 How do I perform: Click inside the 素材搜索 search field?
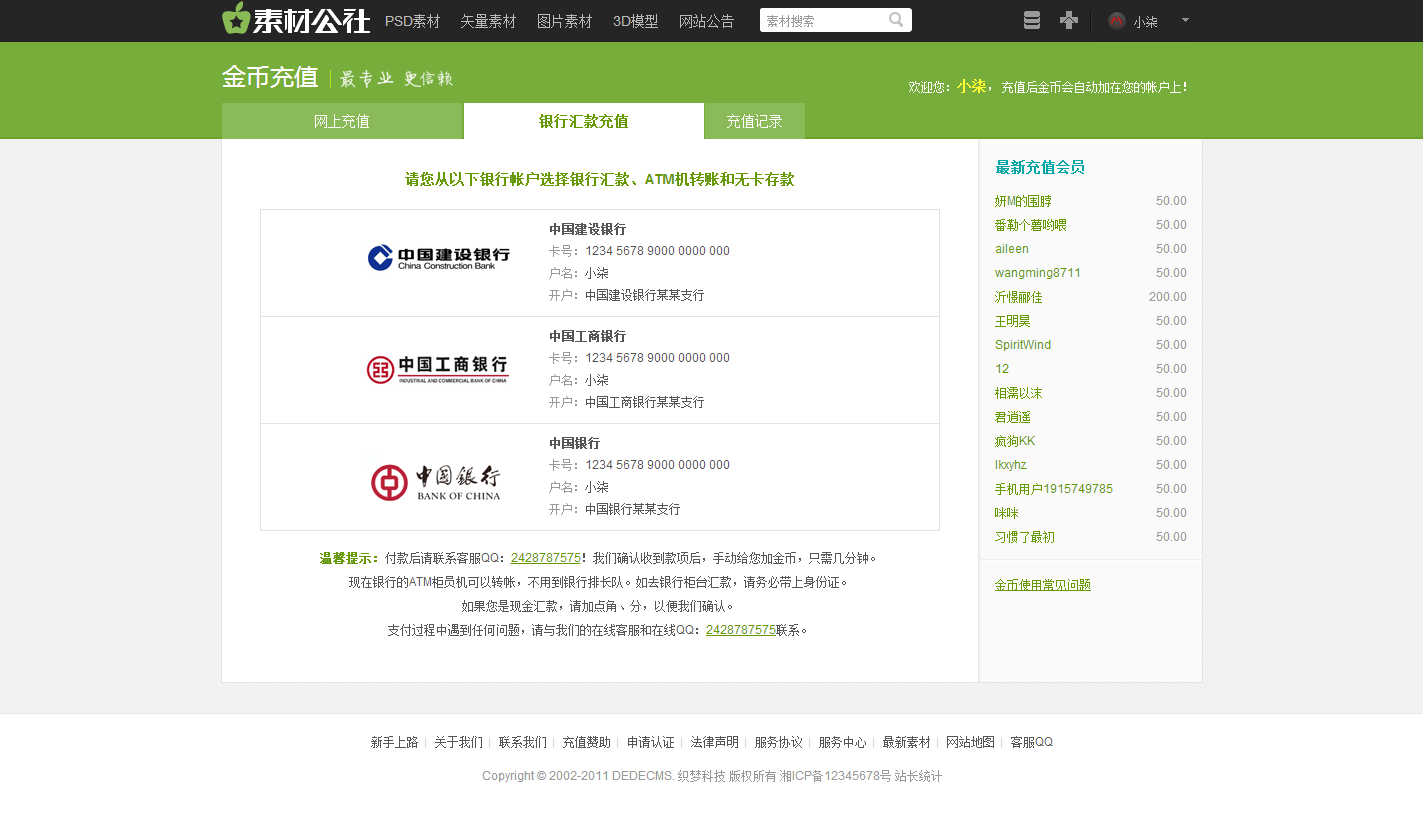820,21
